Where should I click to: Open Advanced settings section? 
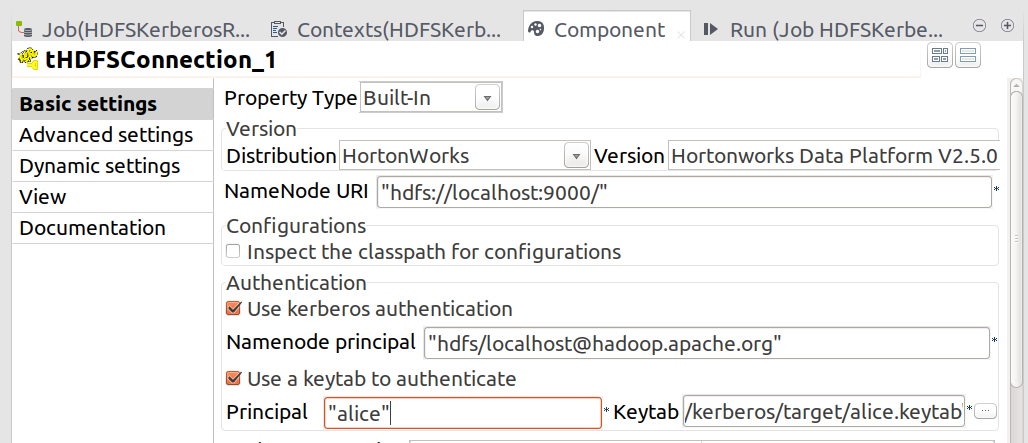pyautogui.click(x=106, y=135)
